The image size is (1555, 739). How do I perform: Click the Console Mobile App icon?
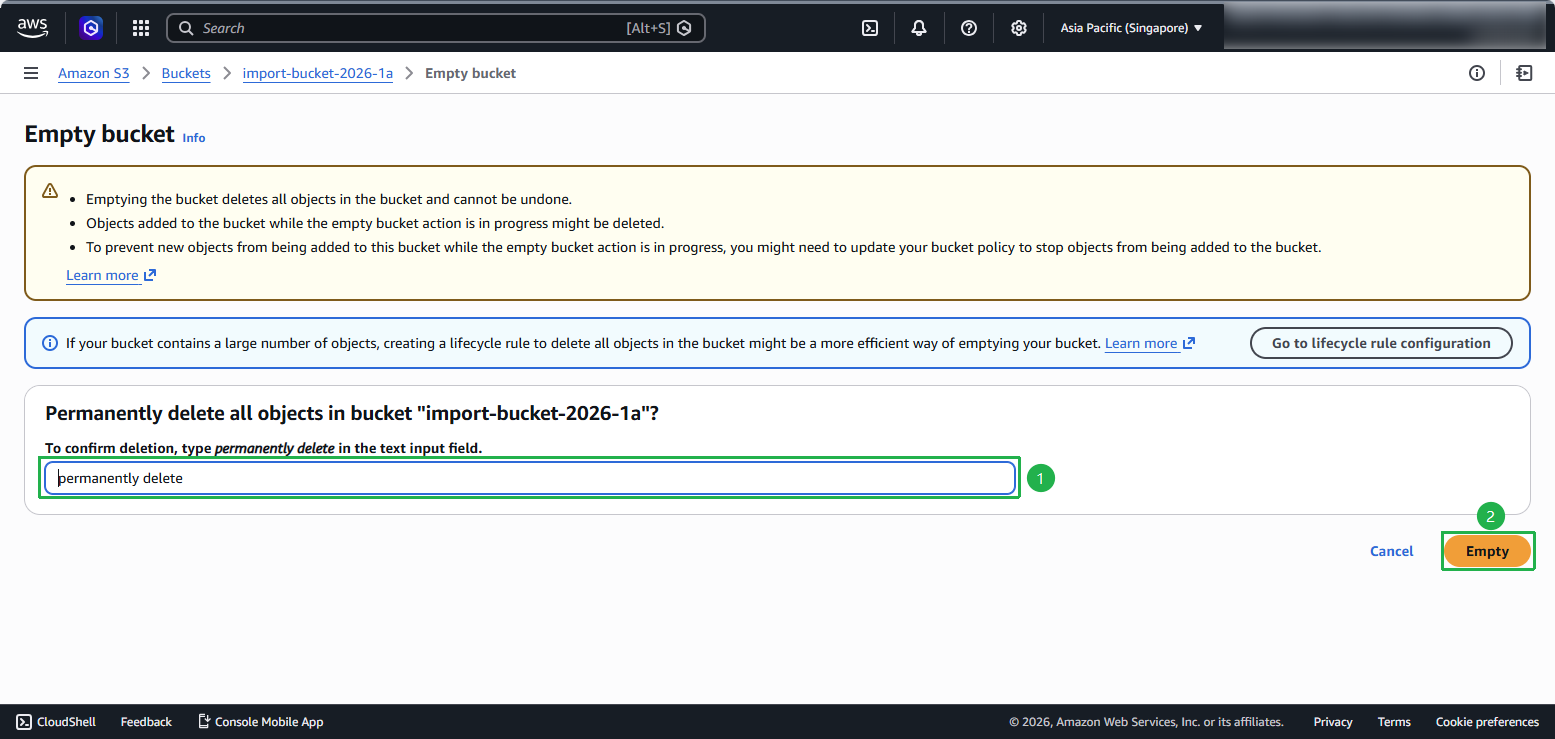click(x=204, y=721)
